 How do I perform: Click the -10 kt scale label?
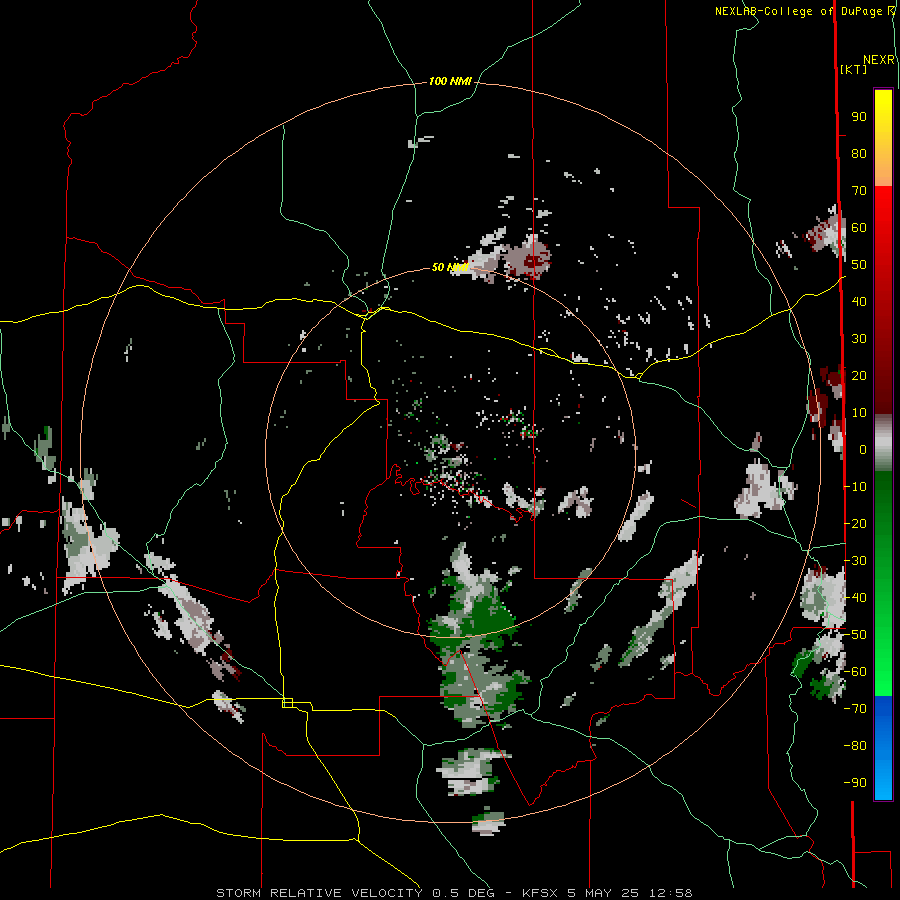855,487
